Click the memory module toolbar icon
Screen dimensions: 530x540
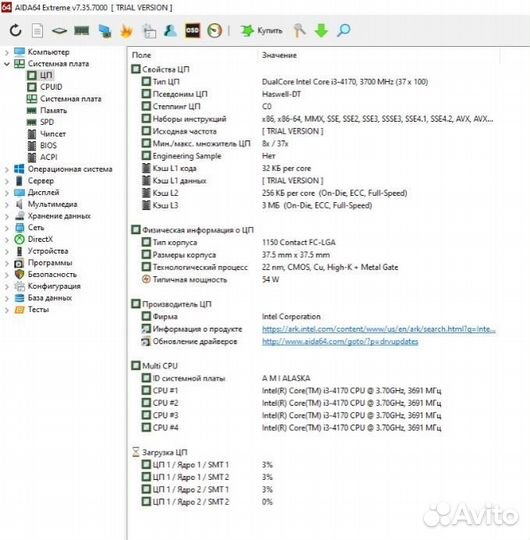coord(82,31)
